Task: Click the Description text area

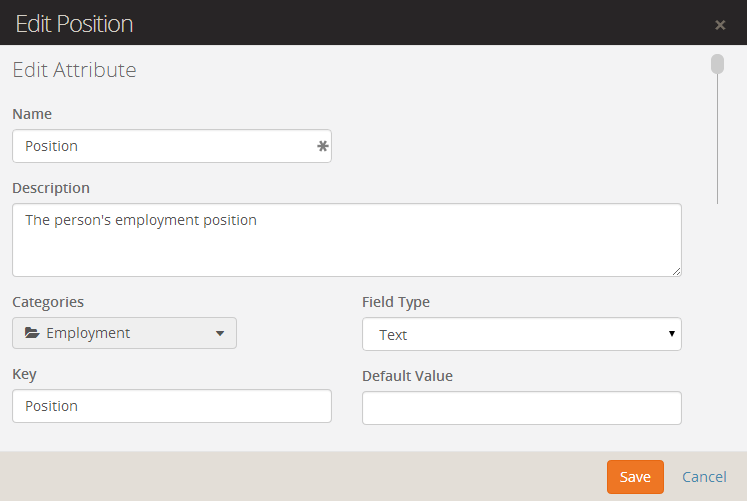Action: point(347,240)
